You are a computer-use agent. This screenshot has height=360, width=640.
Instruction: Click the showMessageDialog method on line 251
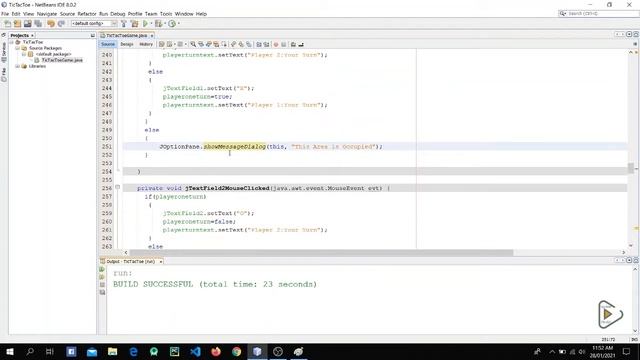(x=235, y=147)
